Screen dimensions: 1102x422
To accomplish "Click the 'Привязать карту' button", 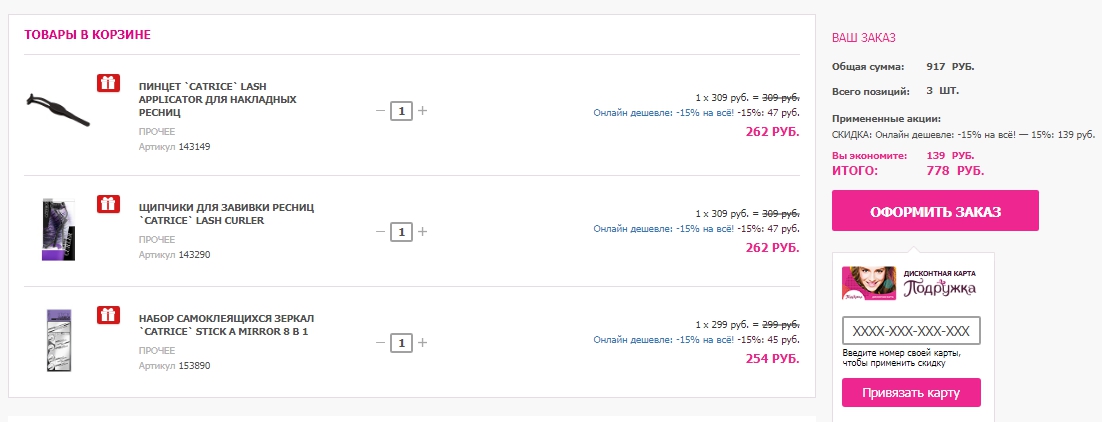I will [x=911, y=392].
